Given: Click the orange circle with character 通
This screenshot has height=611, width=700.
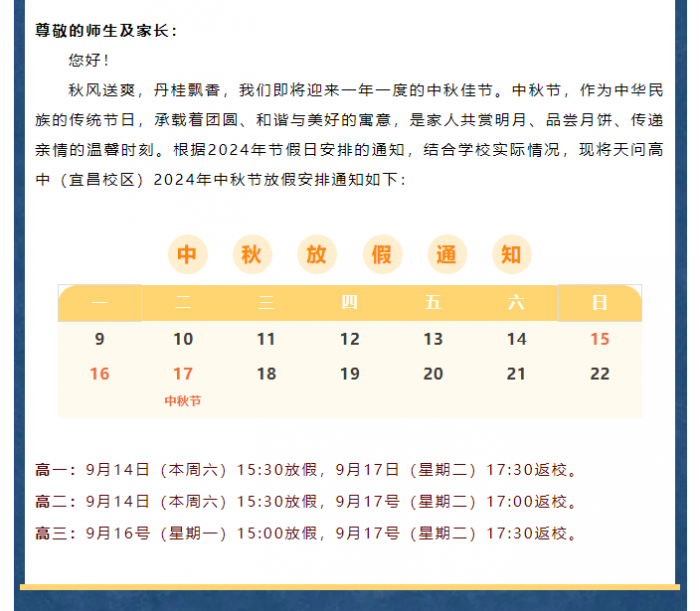Looking at the screenshot, I should coord(447,254).
